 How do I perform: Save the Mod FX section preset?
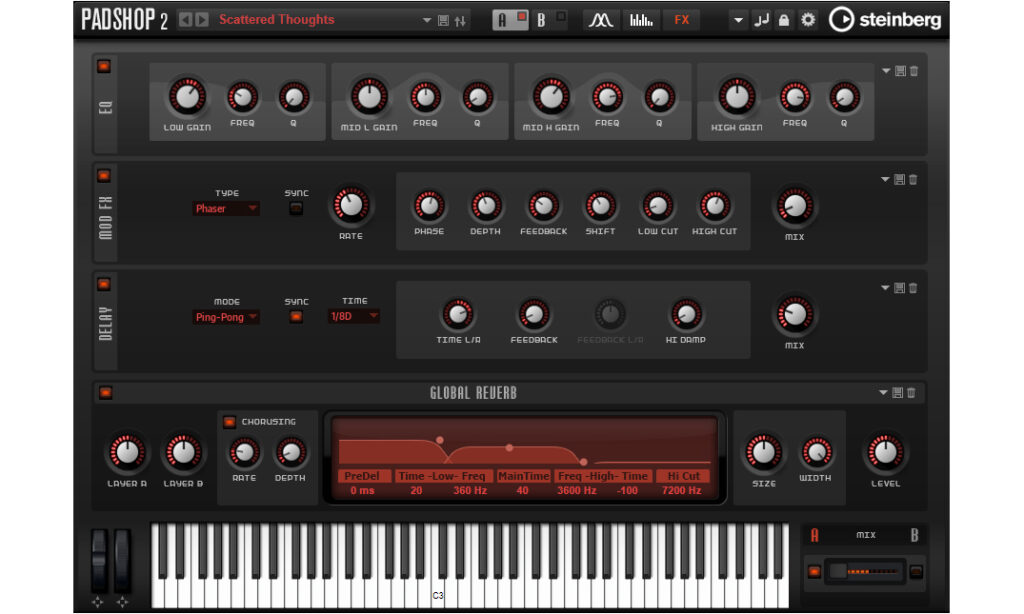coord(899,179)
